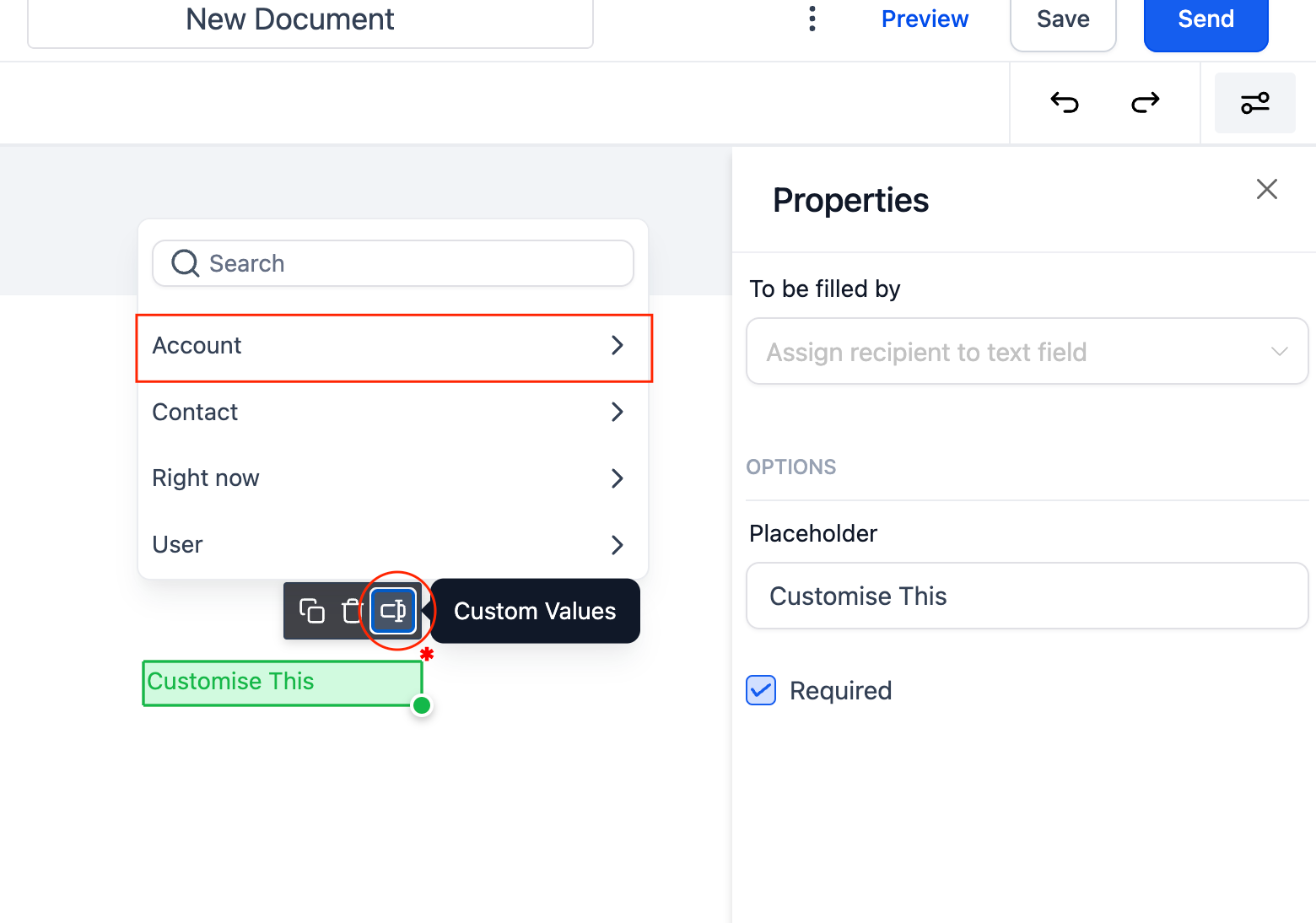The height and width of the screenshot is (923, 1316).
Task: Duplicate the text field with copy icon
Action: (312, 611)
